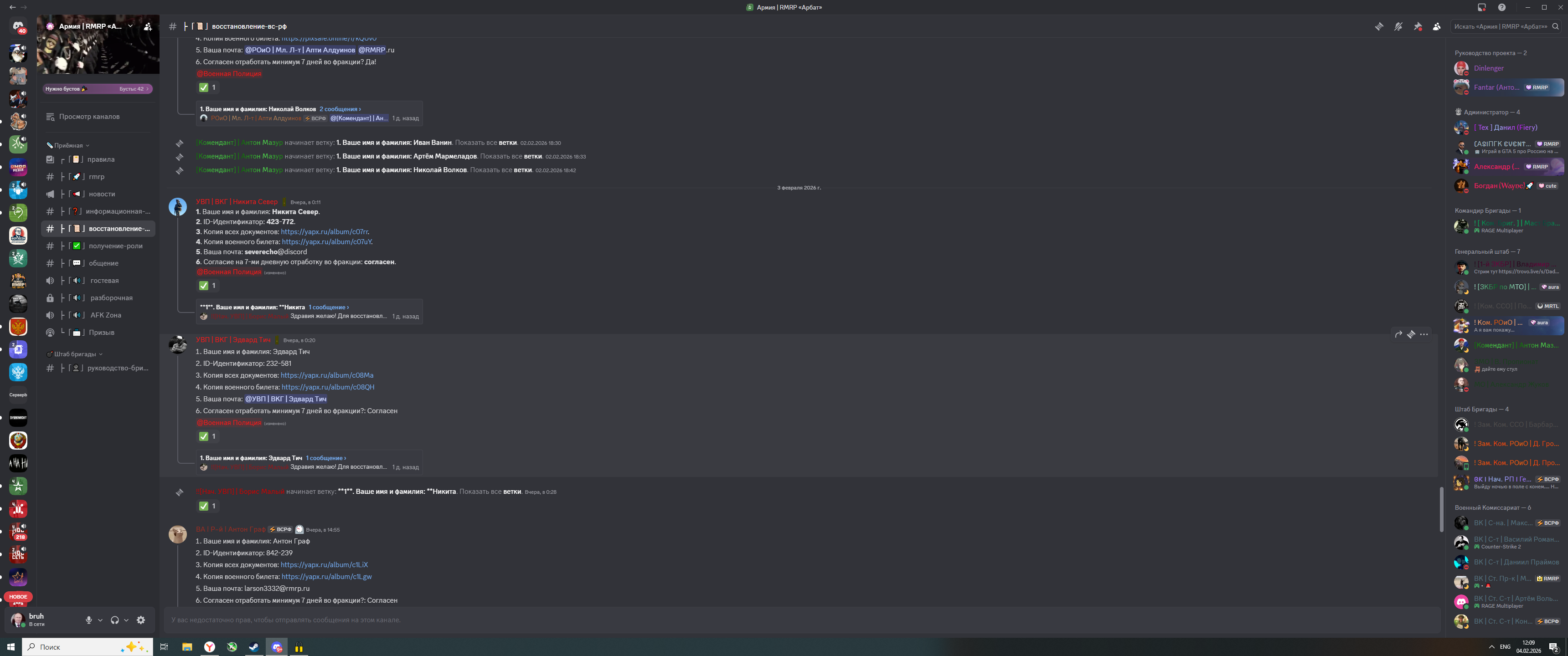This screenshot has width=1568, height=656.
Task: Toggle the headphones deafen button
Action: point(114,620)
